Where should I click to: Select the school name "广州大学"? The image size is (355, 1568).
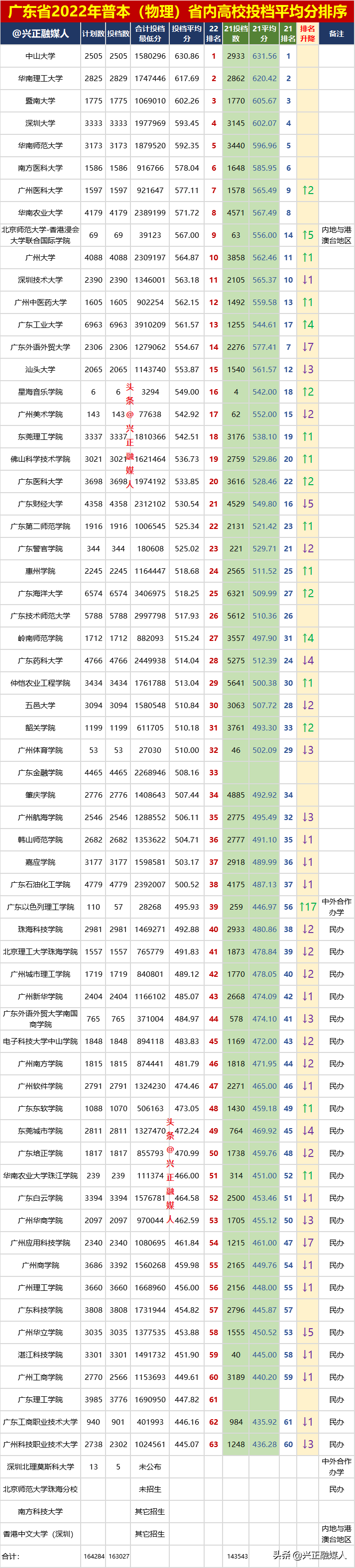point(40,258)
